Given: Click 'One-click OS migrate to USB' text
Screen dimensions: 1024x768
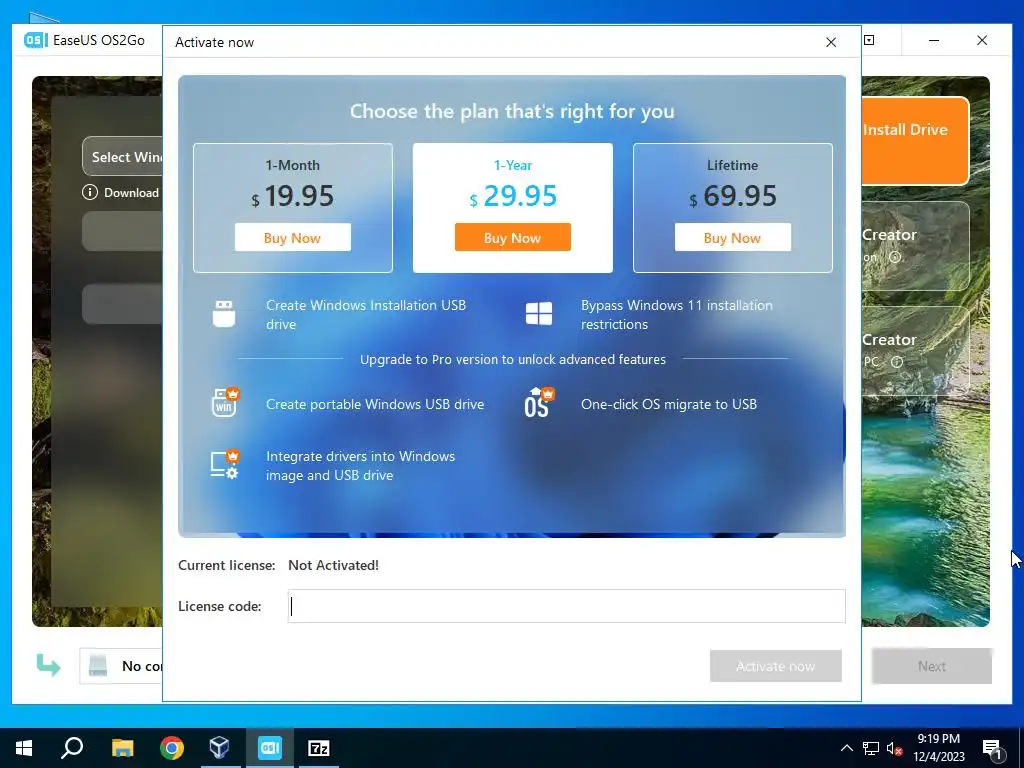Looking at the screenshot, I should coord(669,404).
